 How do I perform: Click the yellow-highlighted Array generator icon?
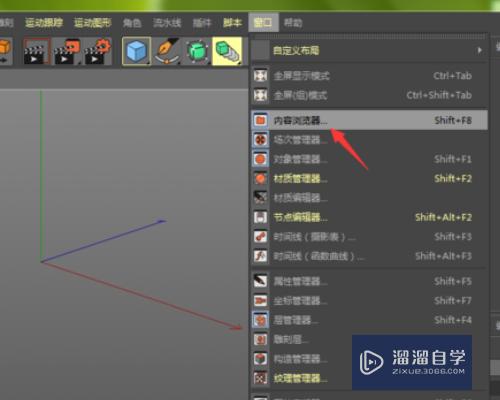(227, 51)
